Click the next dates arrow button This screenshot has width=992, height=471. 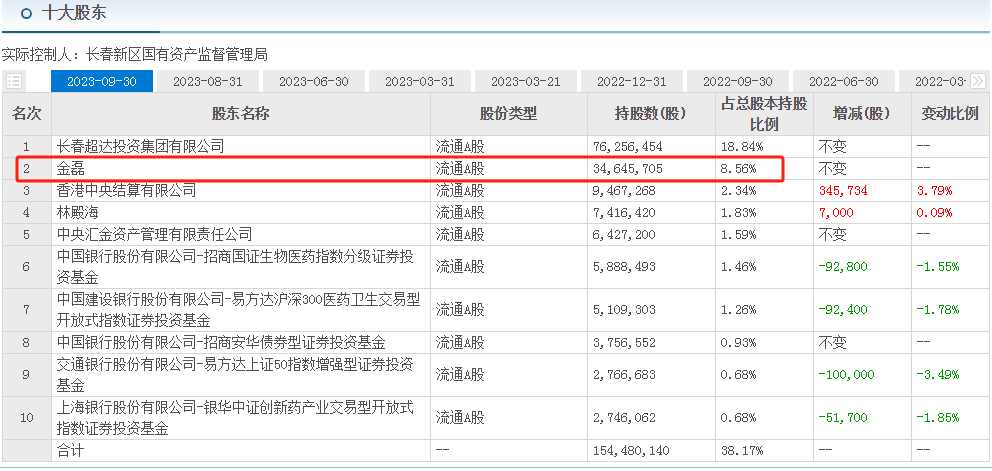pos(977,81)
